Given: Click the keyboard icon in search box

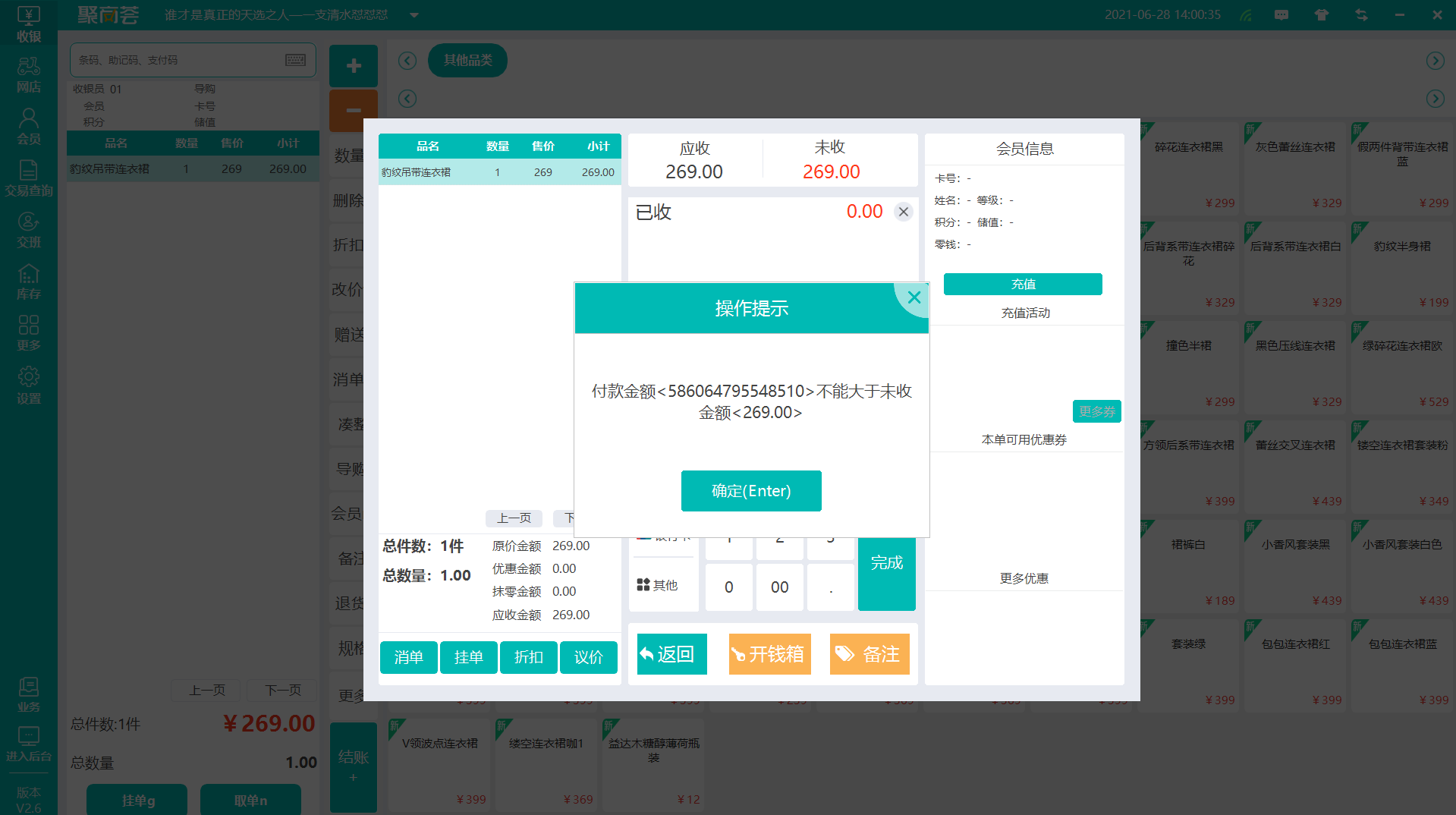Looking at the screenshot, I should coord(296,60).
